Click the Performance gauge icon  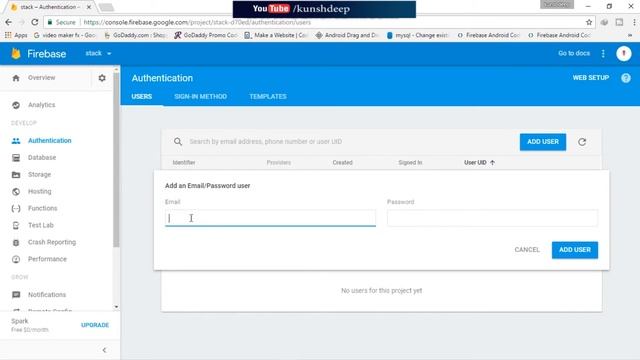click(x=16, y=259)
